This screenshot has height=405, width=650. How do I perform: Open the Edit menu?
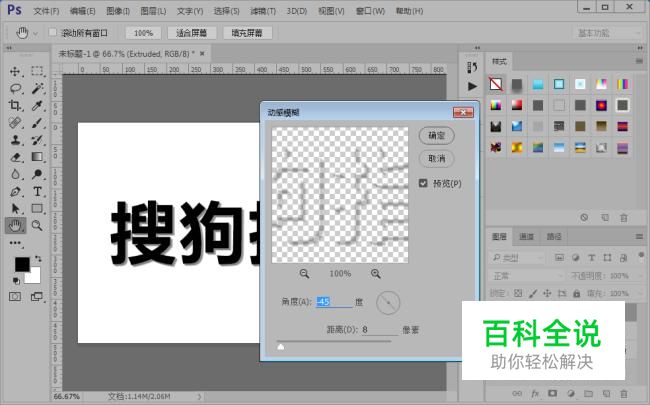[x=82, y=11]
